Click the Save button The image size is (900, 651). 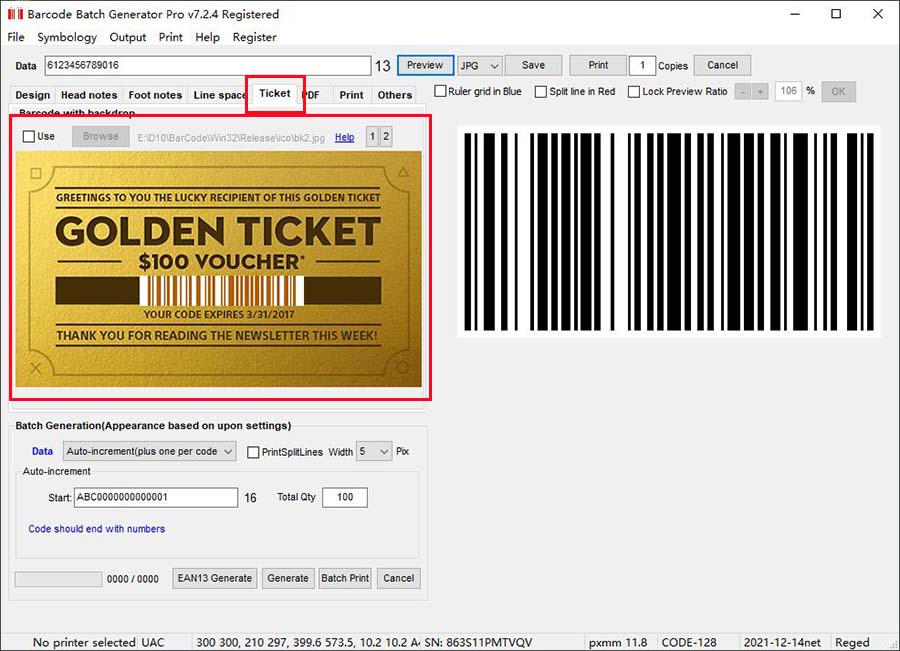[533, 65]
